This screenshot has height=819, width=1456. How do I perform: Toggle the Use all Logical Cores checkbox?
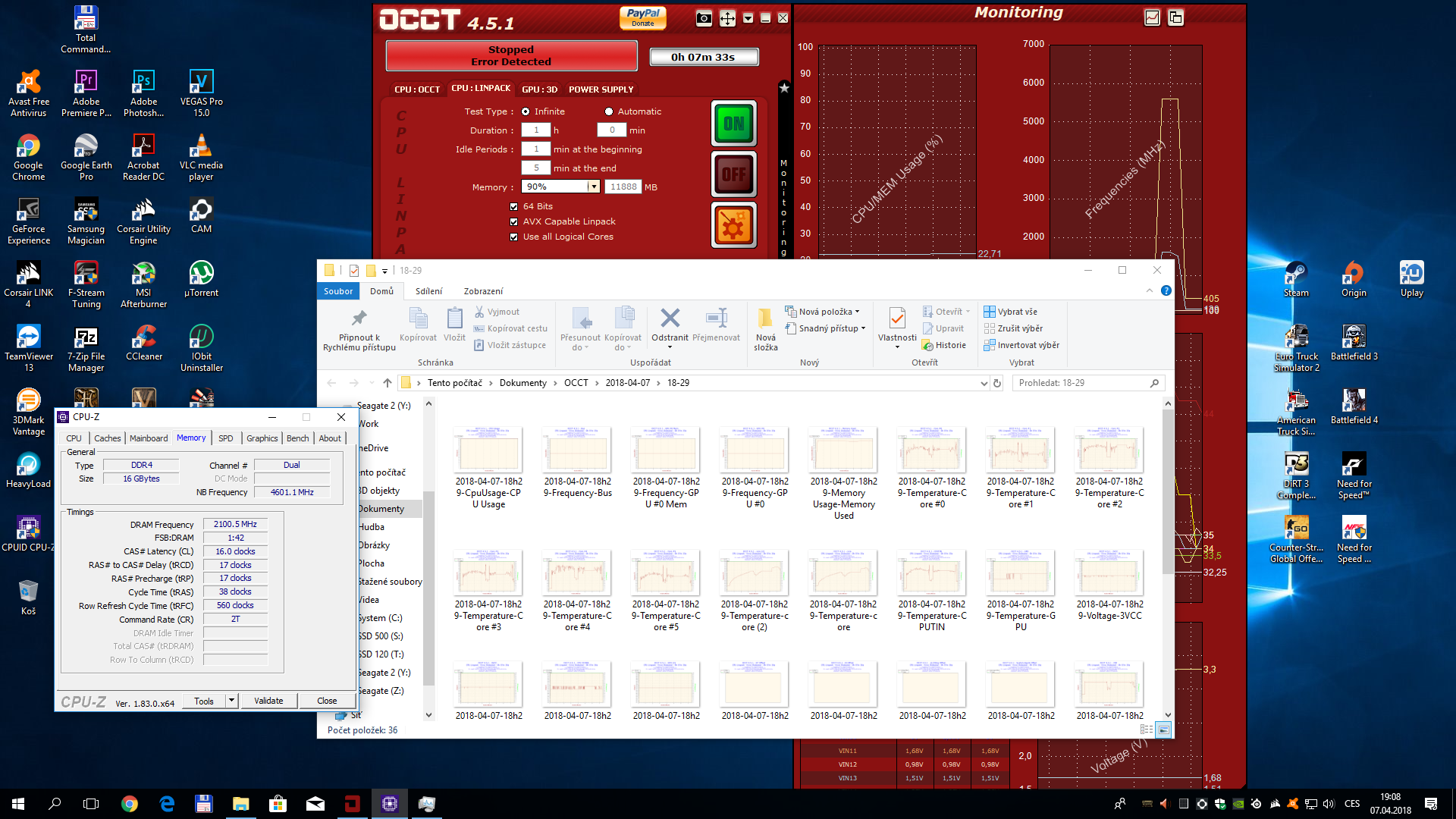(x=514, y=237)
